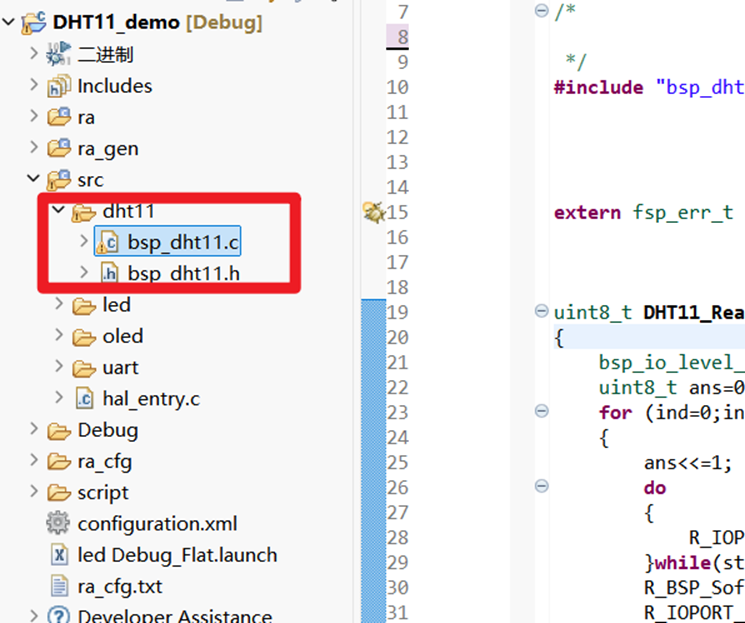Click the oled folder icon

(x=84, y=337)
